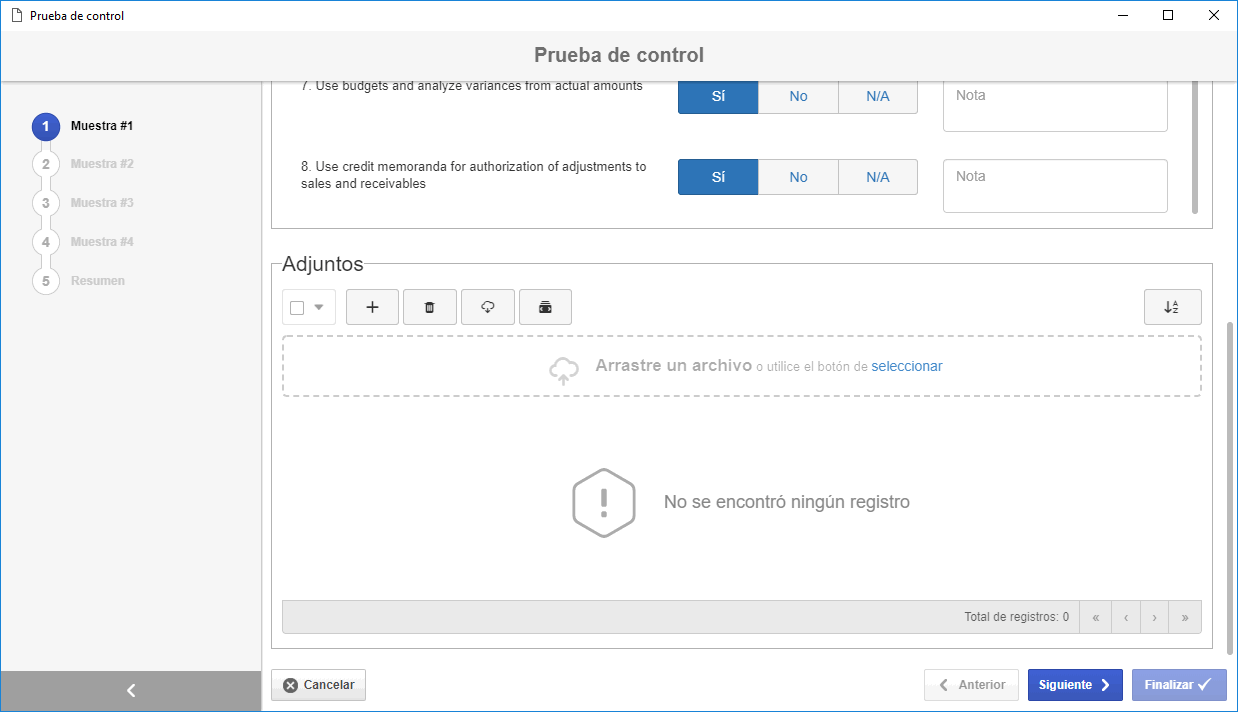Click the hexagon warning icon in empty list
This screenshot has width=1238, height=712.
point(604,502)
